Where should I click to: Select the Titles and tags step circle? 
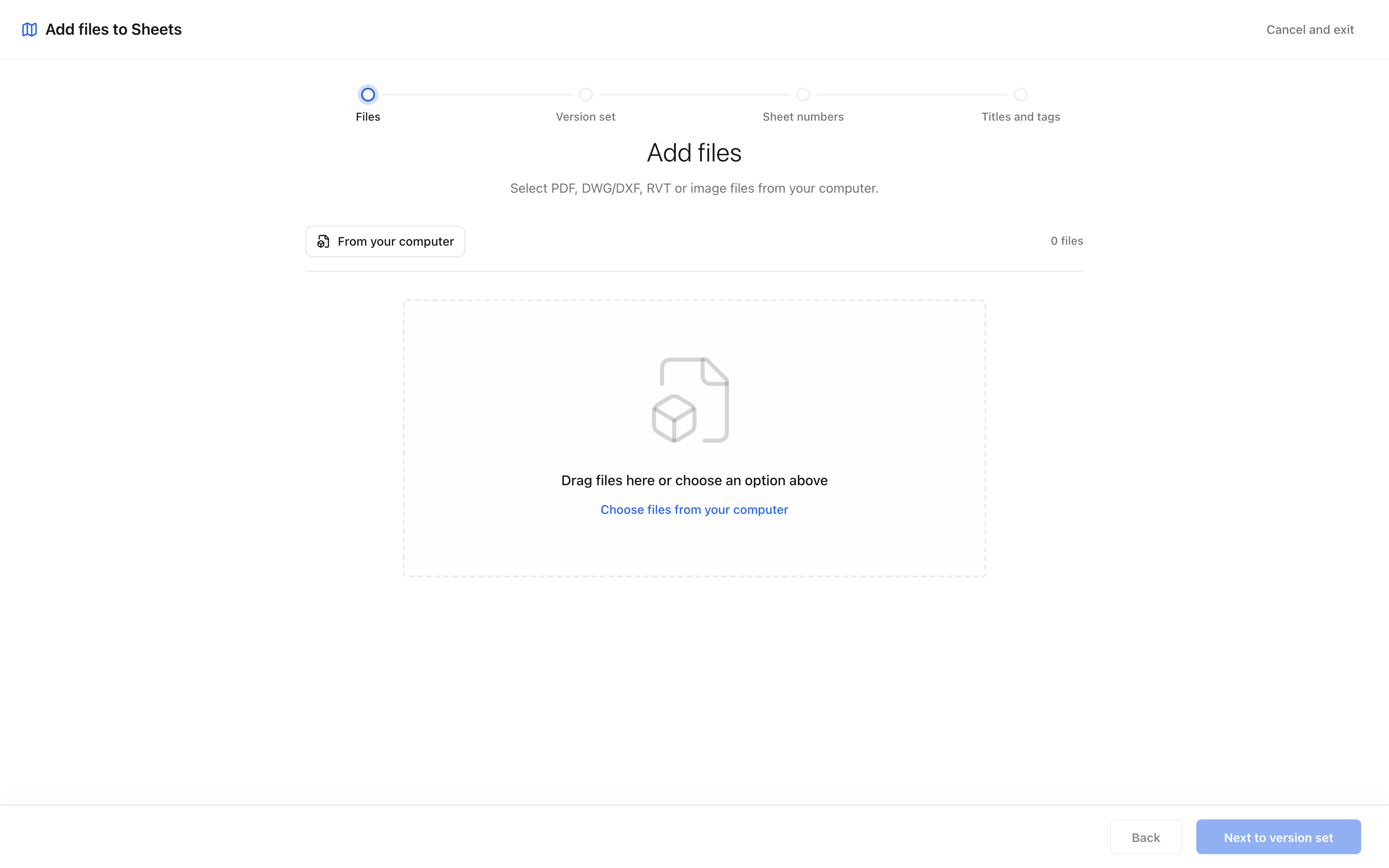point(1020,94)
